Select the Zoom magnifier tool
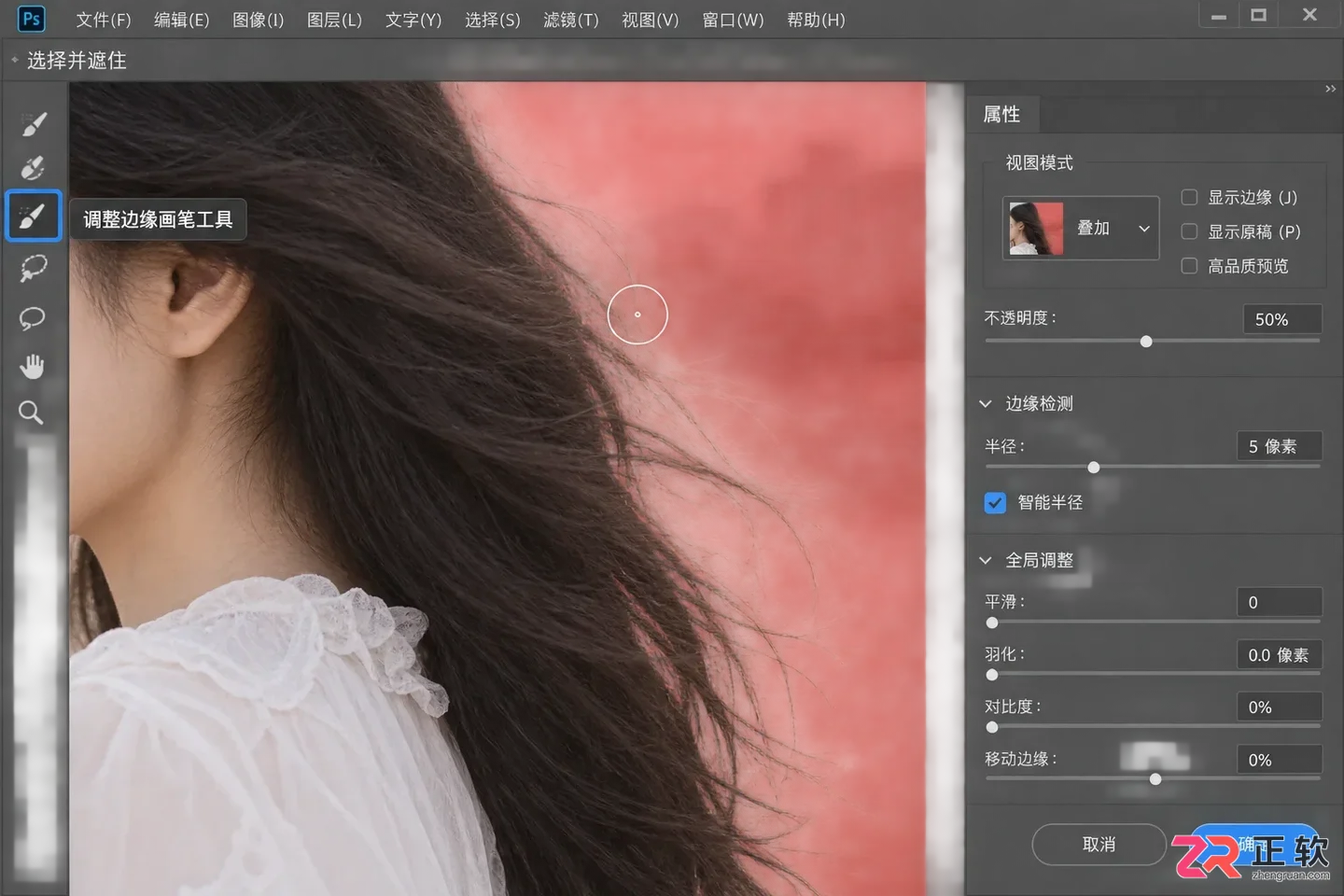The height and width of the screenshot is (896, 1344). pos(31,413)
